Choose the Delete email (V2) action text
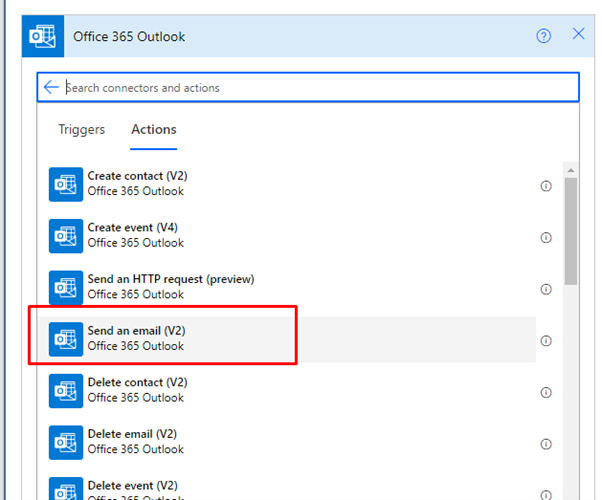Image resolution: width=602 pixels, height=500 pixels. point(132,434)
